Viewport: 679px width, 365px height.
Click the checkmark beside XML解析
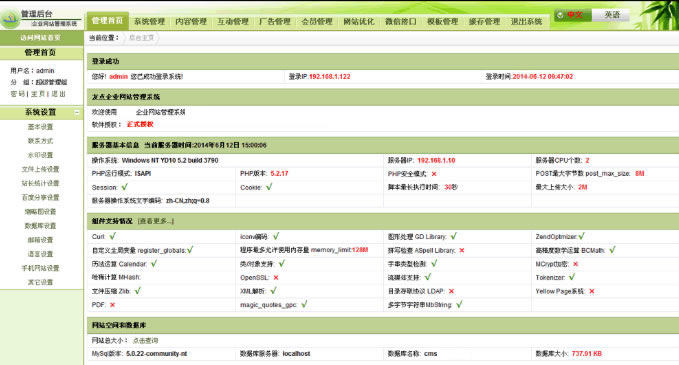click(x=273, y=291)
